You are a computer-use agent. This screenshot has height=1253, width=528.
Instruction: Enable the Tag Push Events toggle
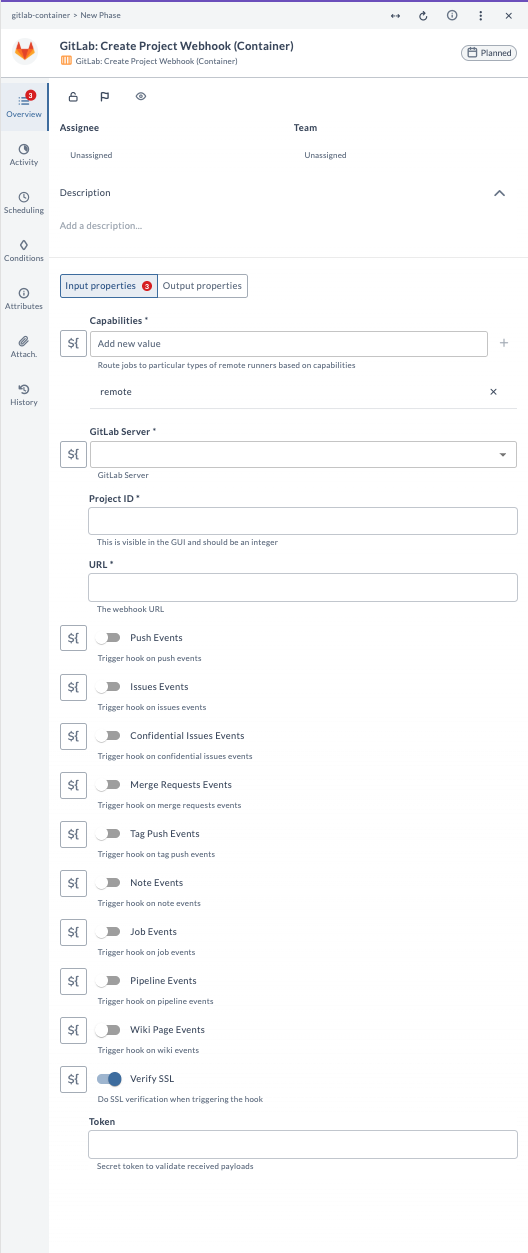tap(108, 834)
